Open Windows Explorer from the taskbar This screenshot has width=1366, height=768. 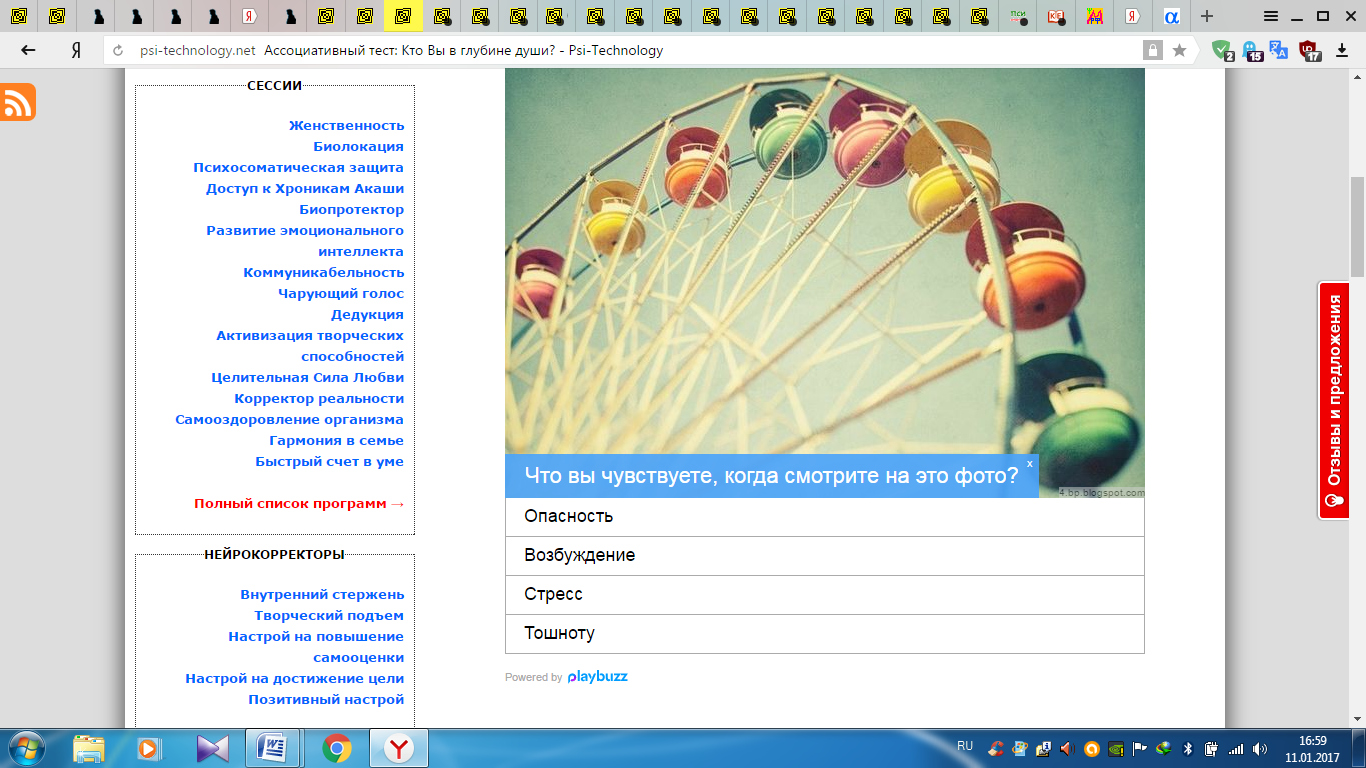point(88,748)
